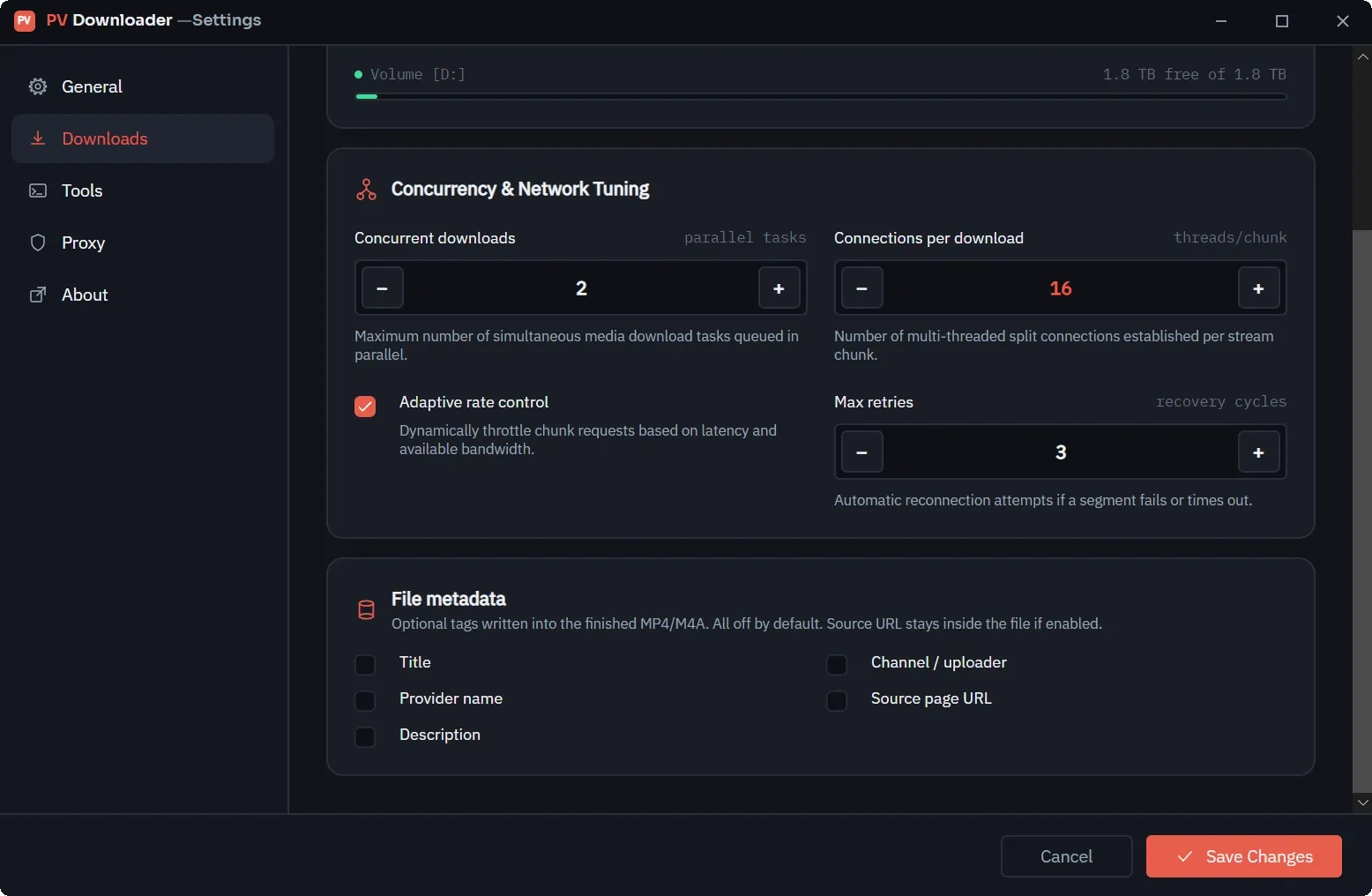Decrease Connections per download value

coord(861,287)
